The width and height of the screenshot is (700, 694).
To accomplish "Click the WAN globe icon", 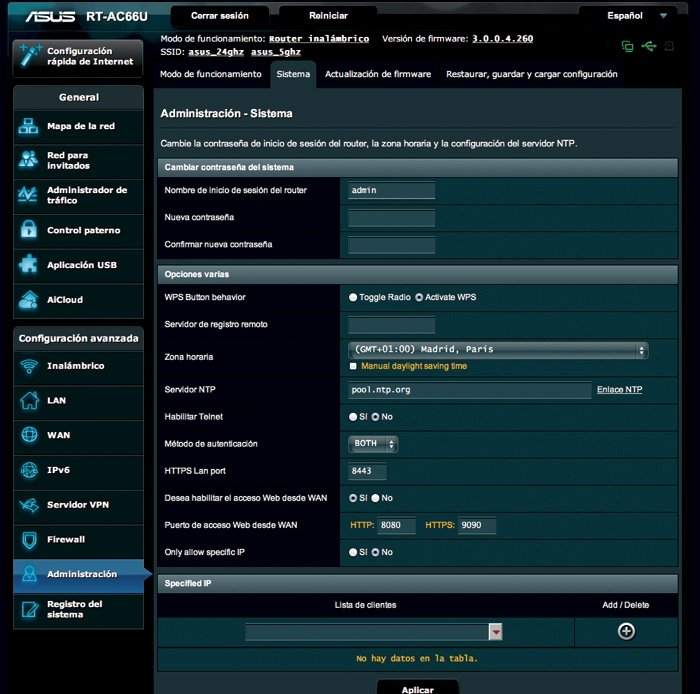I will pos(29,435).
